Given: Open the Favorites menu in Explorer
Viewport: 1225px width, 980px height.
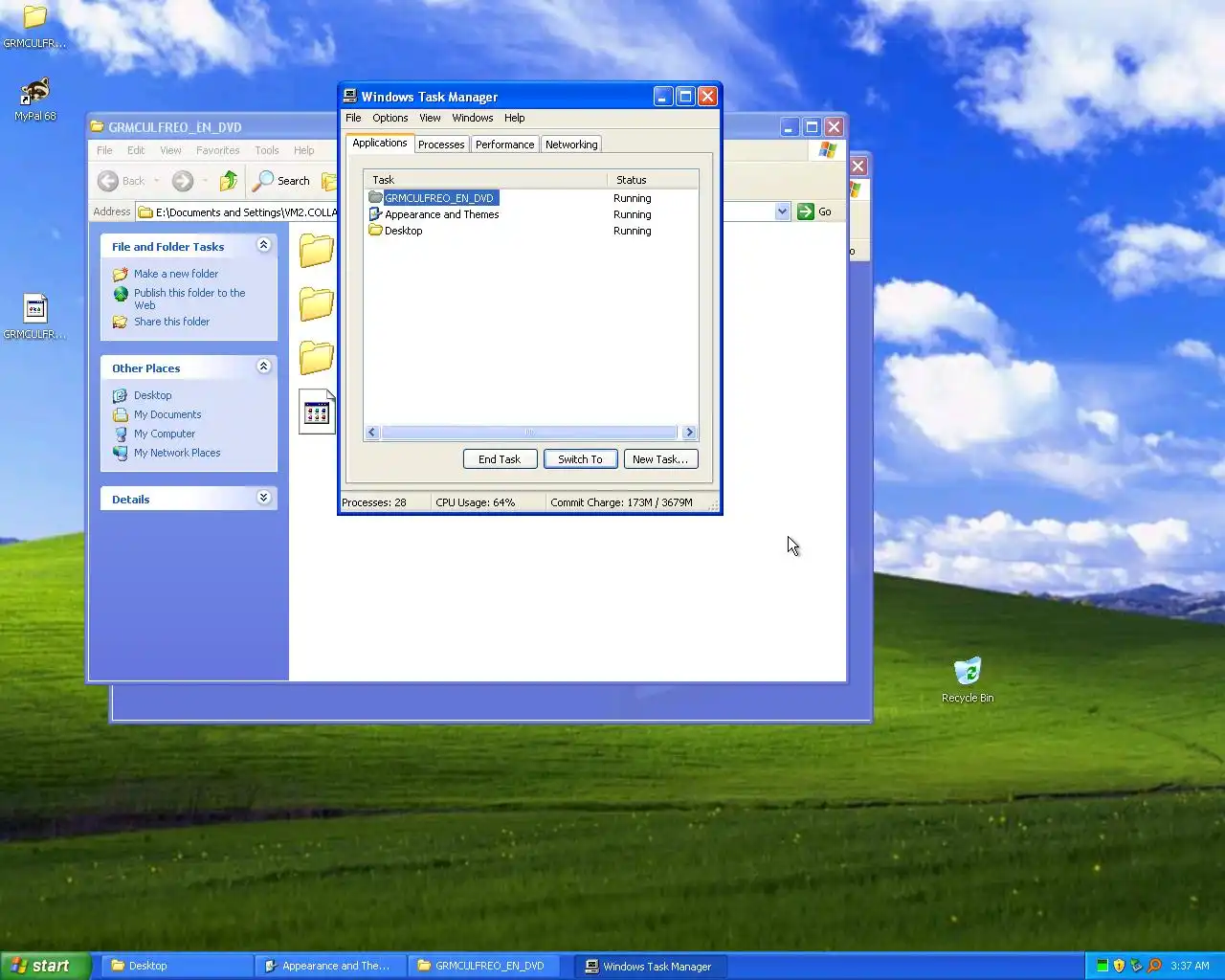Looking at the screenshot, I should coord(218,150).
